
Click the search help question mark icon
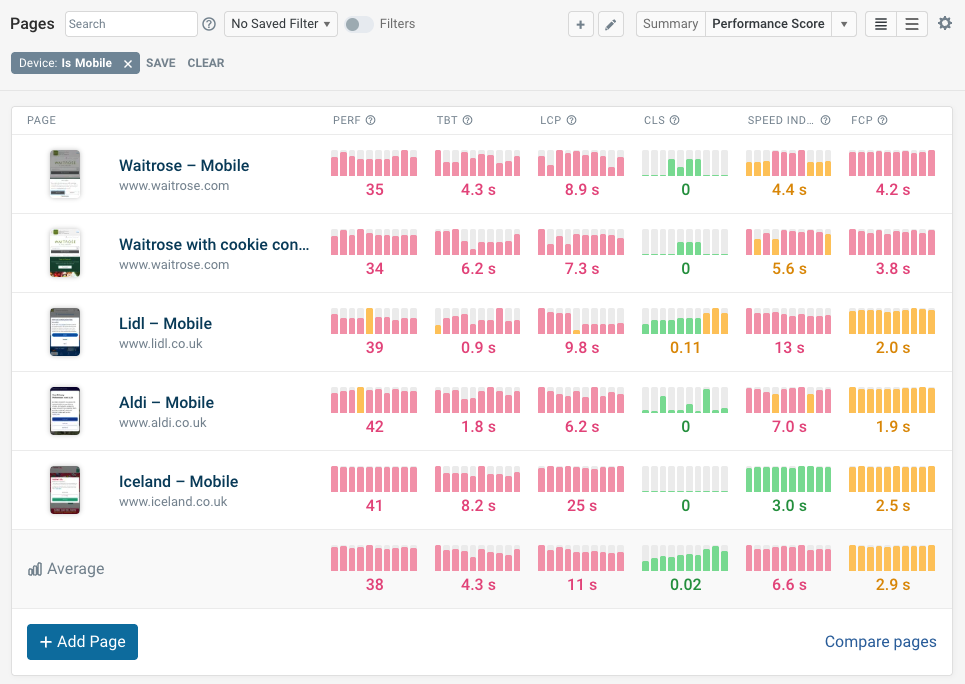click(209, 24)
